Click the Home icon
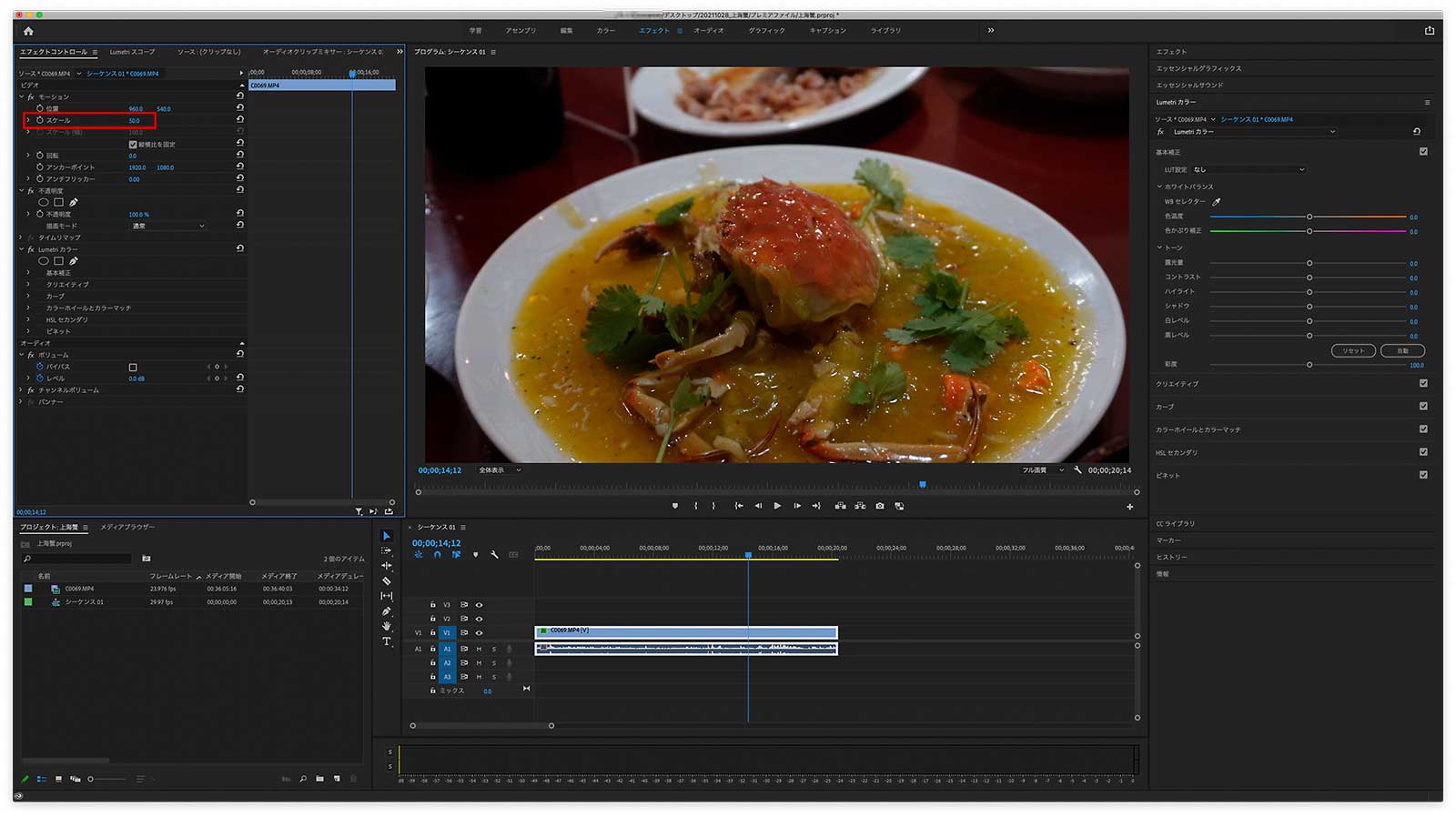 point(28,30)
